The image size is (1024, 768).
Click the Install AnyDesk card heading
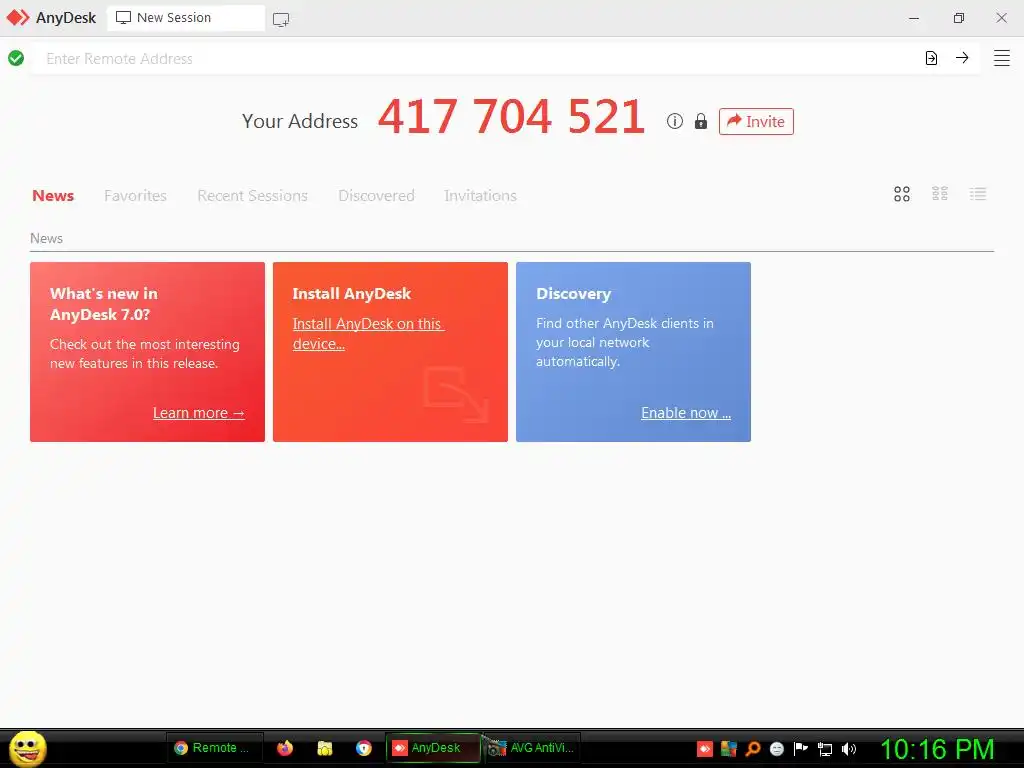(351, 294)
